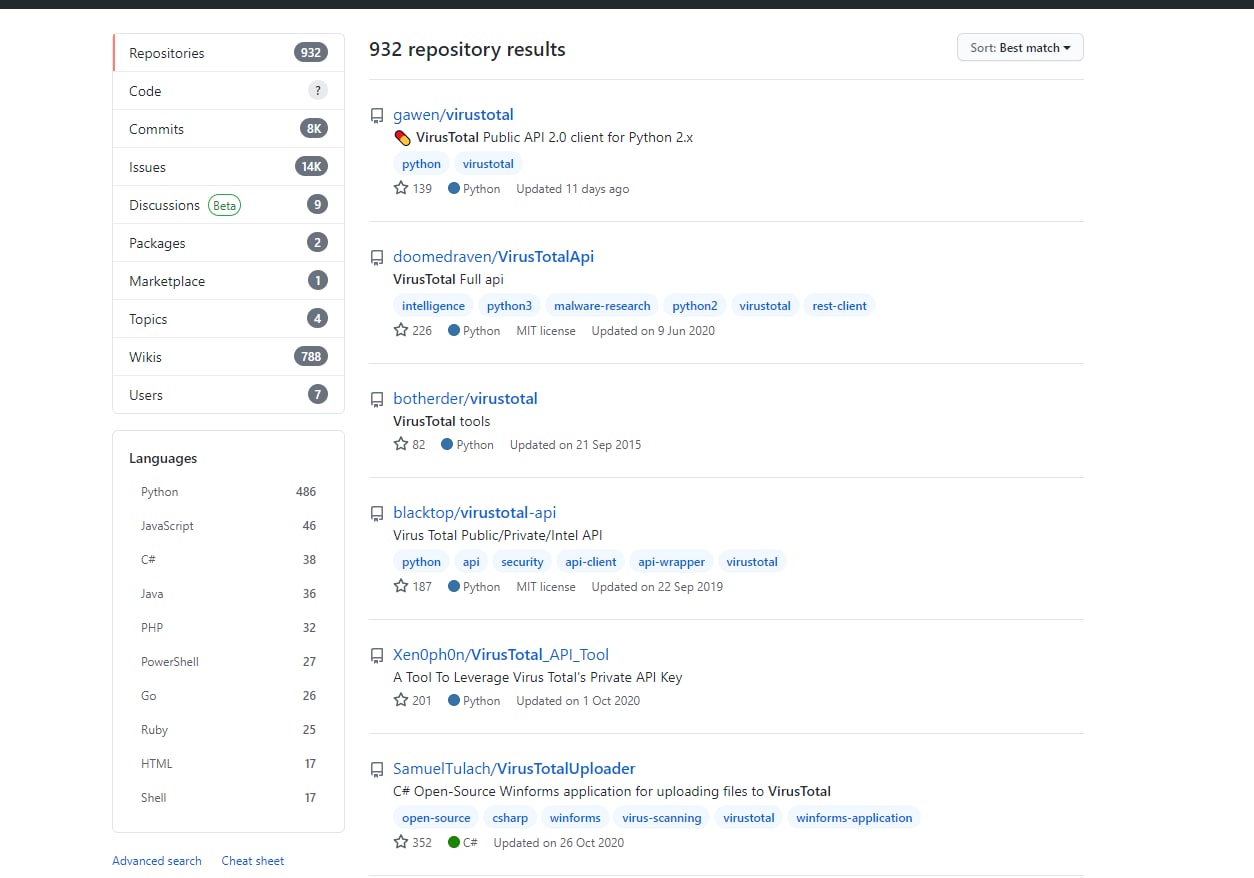
Task: Filter results by HTML language
Action: click(x=228, y=764)
